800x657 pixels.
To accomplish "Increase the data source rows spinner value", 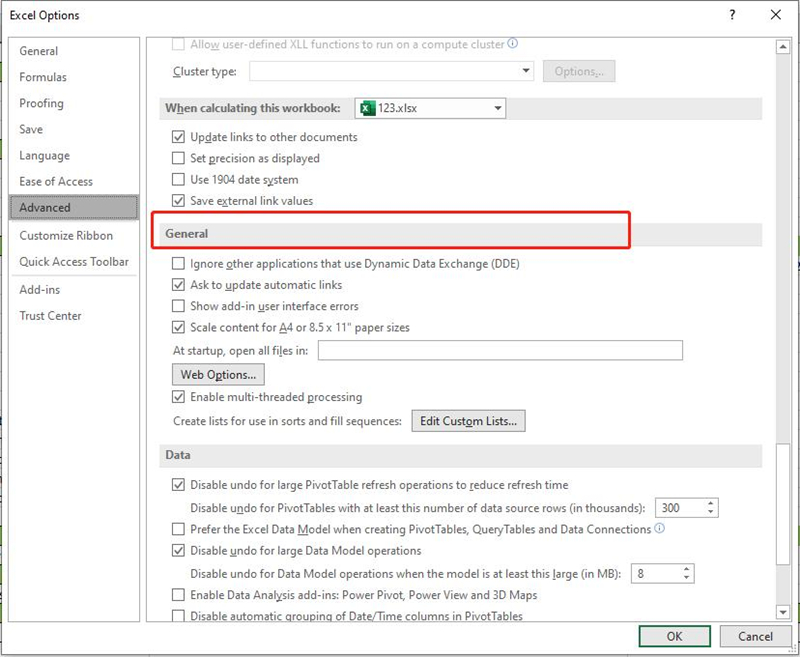I will coord(709,503).
